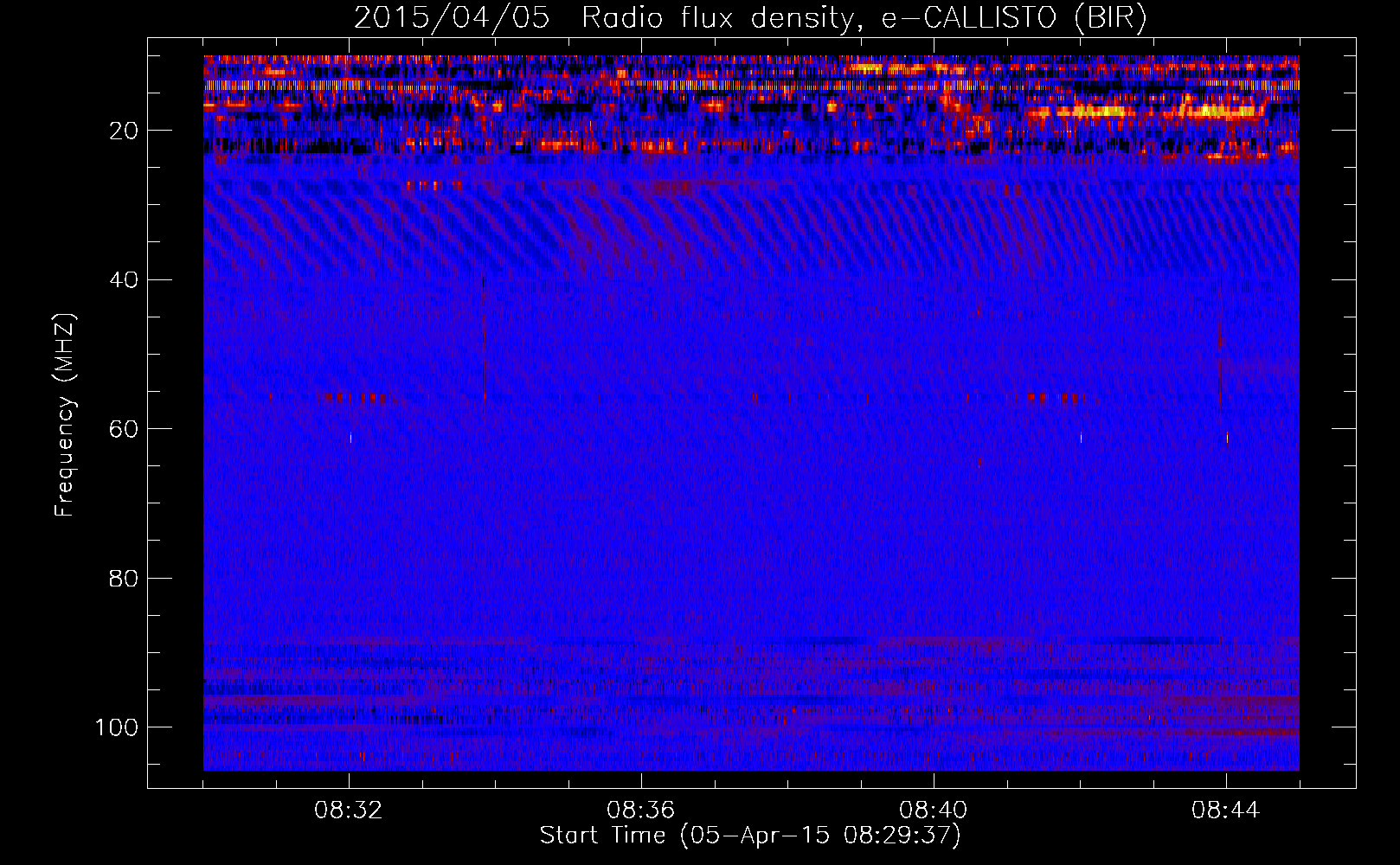
Task: Click the 60 MHz frequency tick label
Action: point(124,429)
